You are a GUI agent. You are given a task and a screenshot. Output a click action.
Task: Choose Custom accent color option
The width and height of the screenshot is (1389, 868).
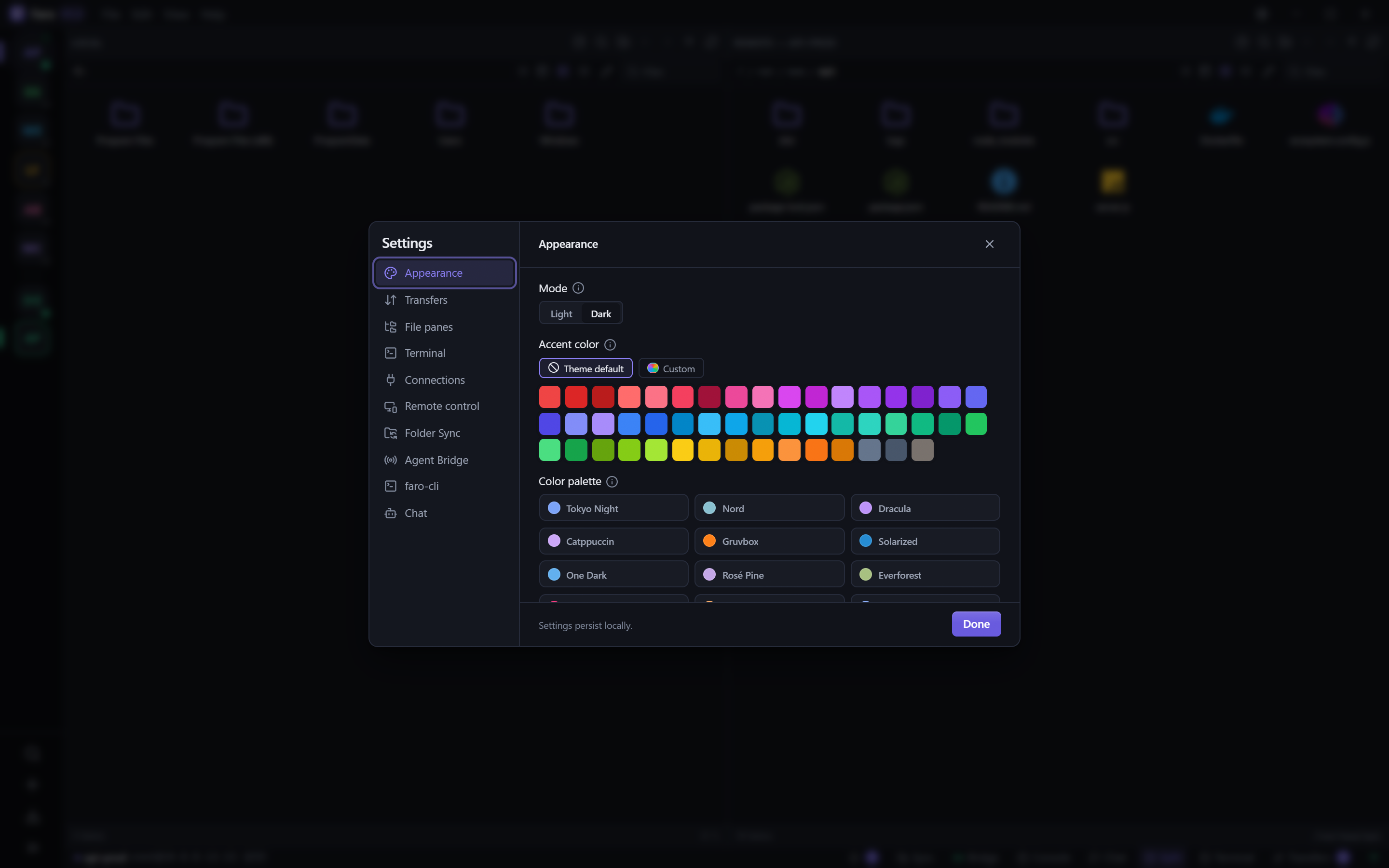coord(671,368)
